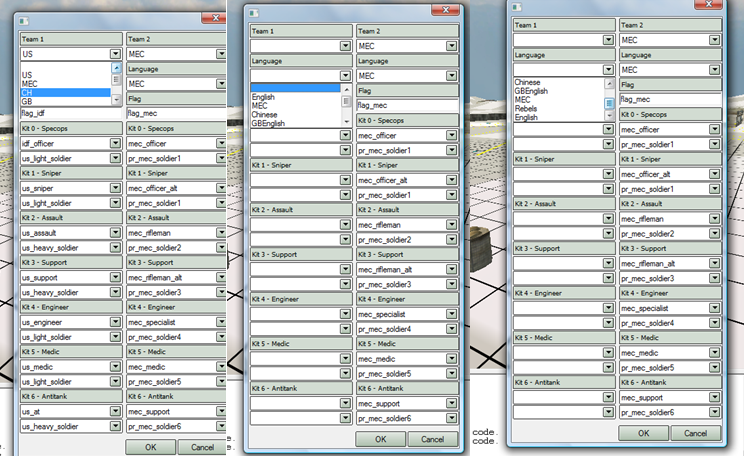Click the title bar icon of the dialog with Team 1 US

point(24,20)
